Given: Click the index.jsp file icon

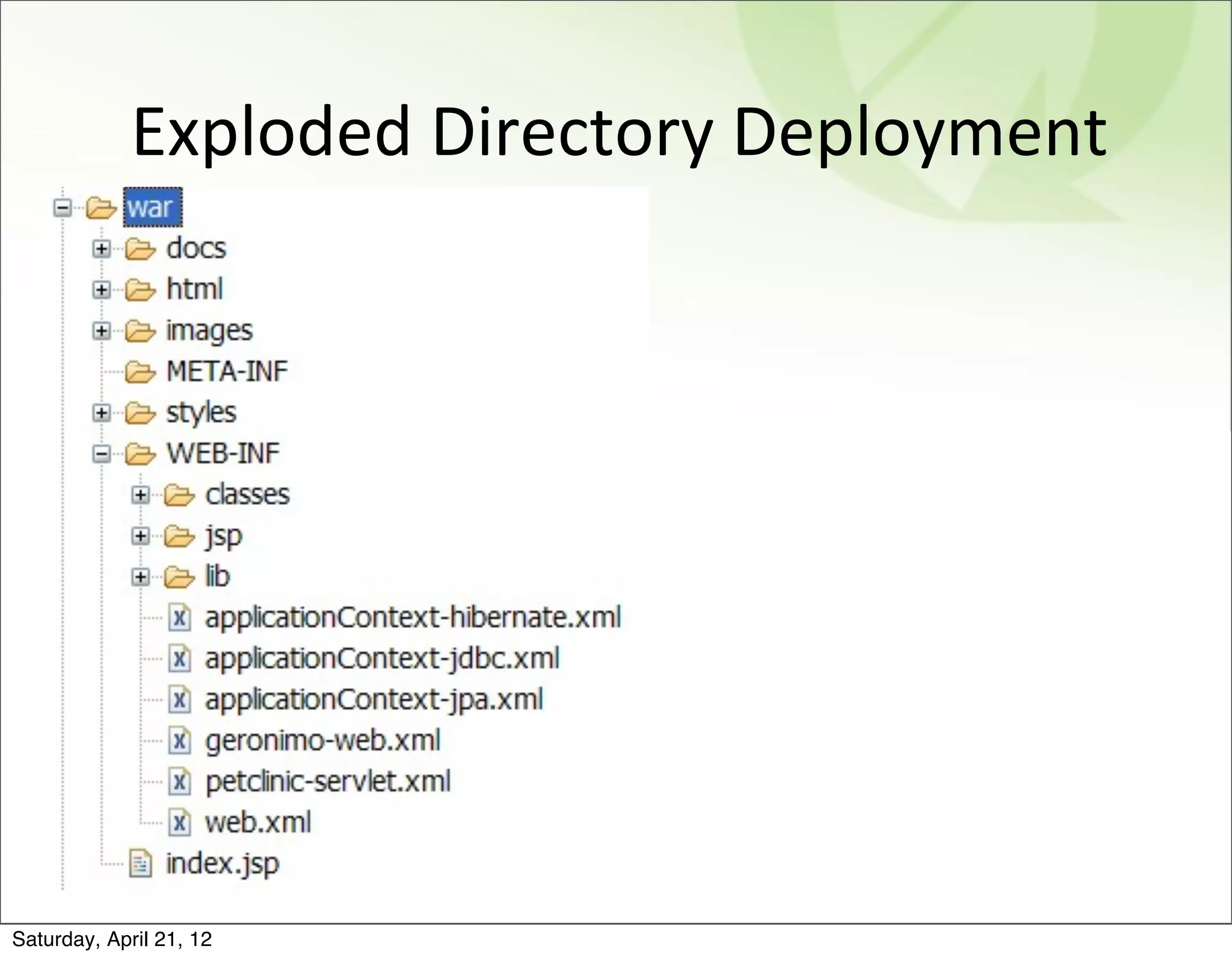Looking at the screenshot, I should (x=140, y=864).
